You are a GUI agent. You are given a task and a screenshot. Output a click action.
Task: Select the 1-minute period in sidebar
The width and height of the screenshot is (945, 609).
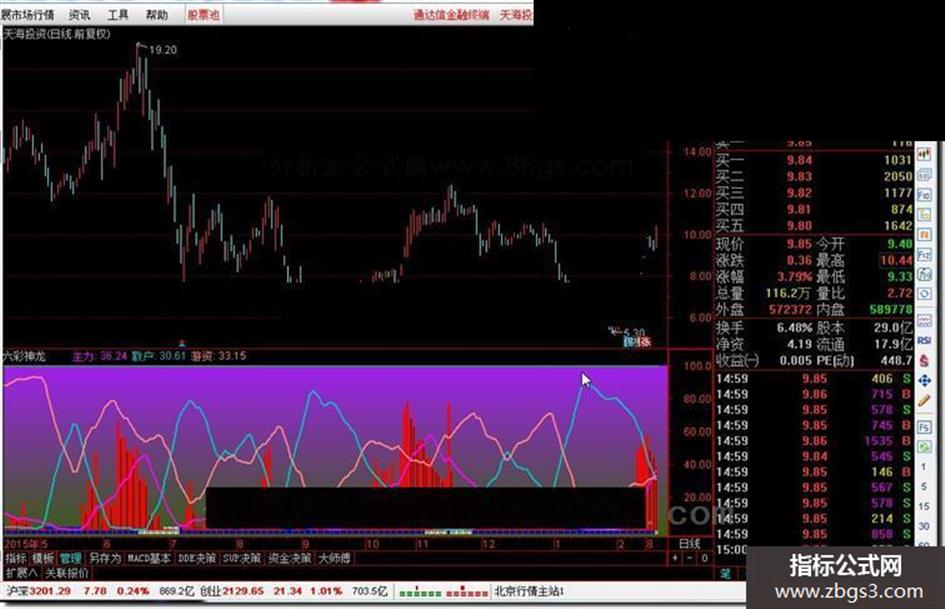[x=924, y=467]
